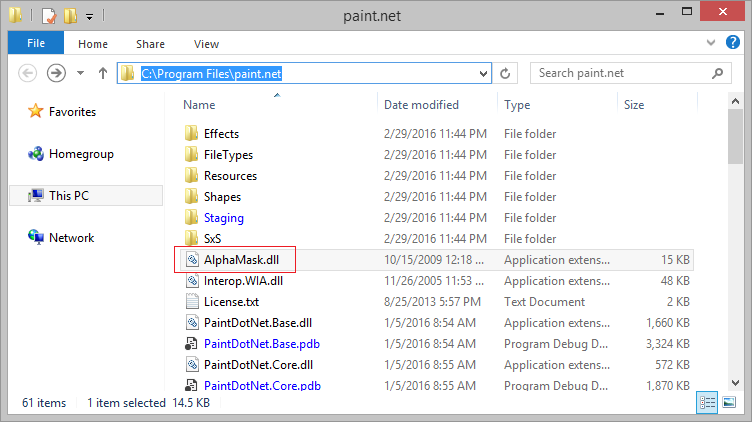Viewport: 752px width, 422px height.
Task: Click the AlphaMask.dll file icon
Action: [192, 259]
